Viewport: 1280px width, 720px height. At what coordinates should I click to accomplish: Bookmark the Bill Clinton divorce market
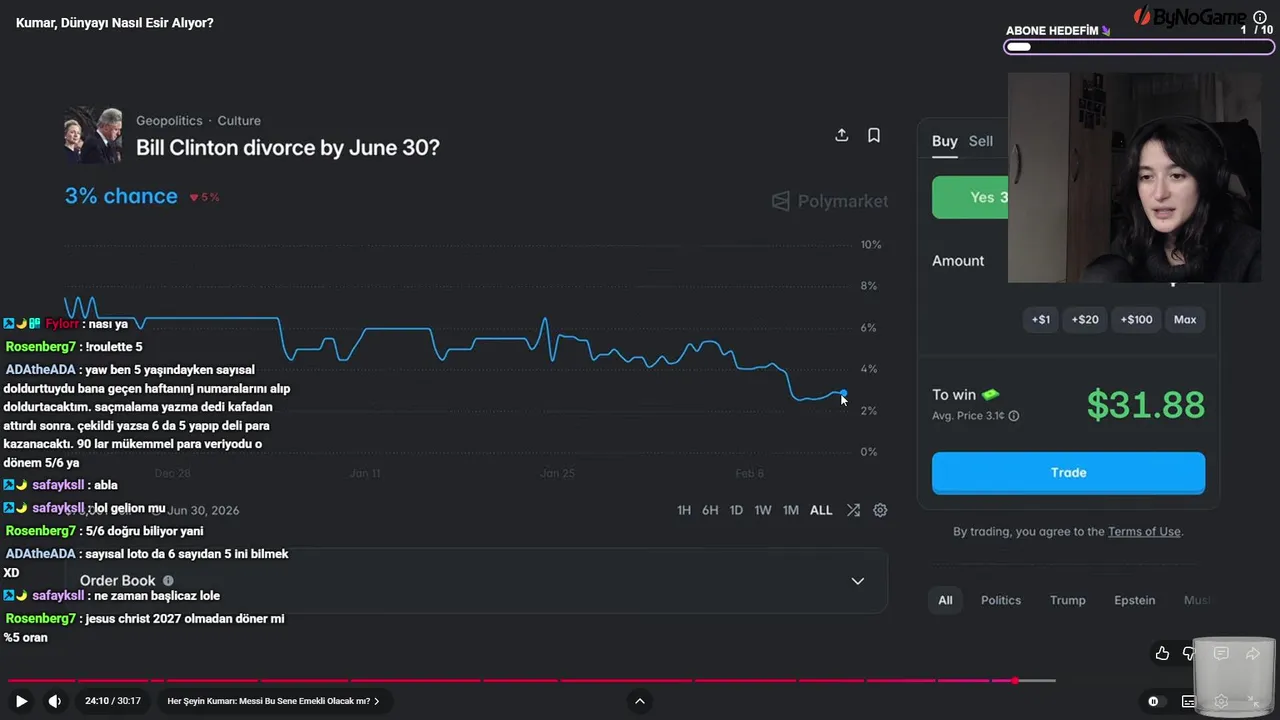(874, 135)
